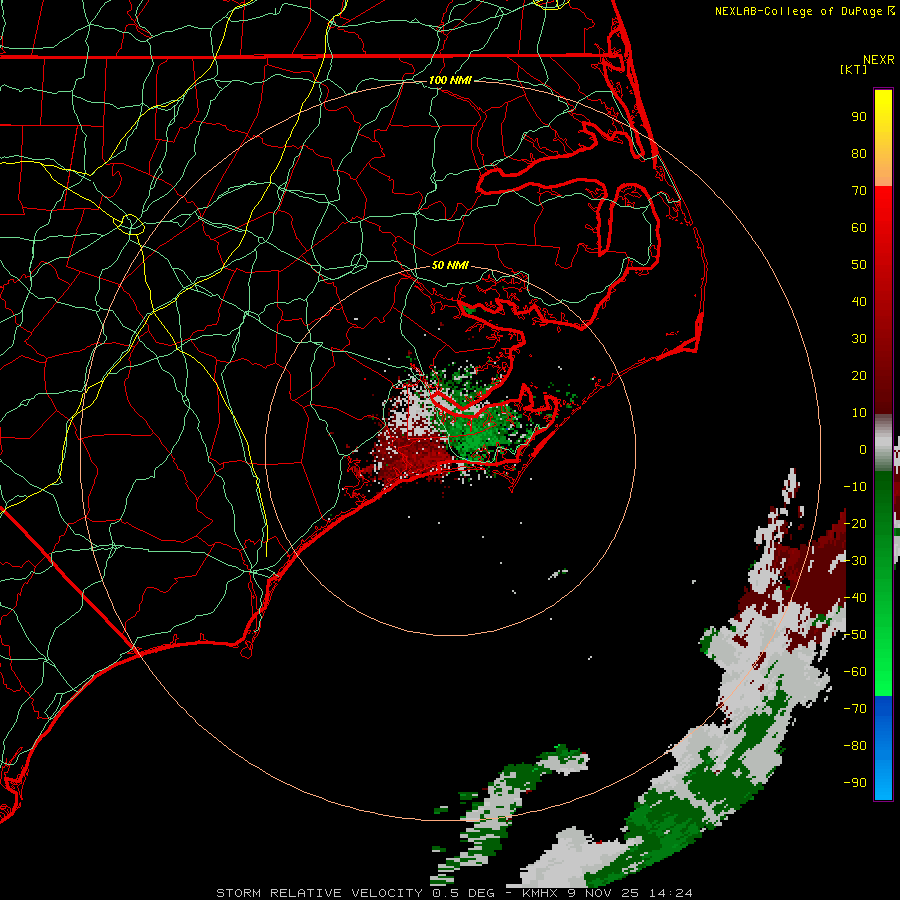900x900 pixels.
Task: Click the 14:24 timestamp text
Action: (x=671, y=893)
